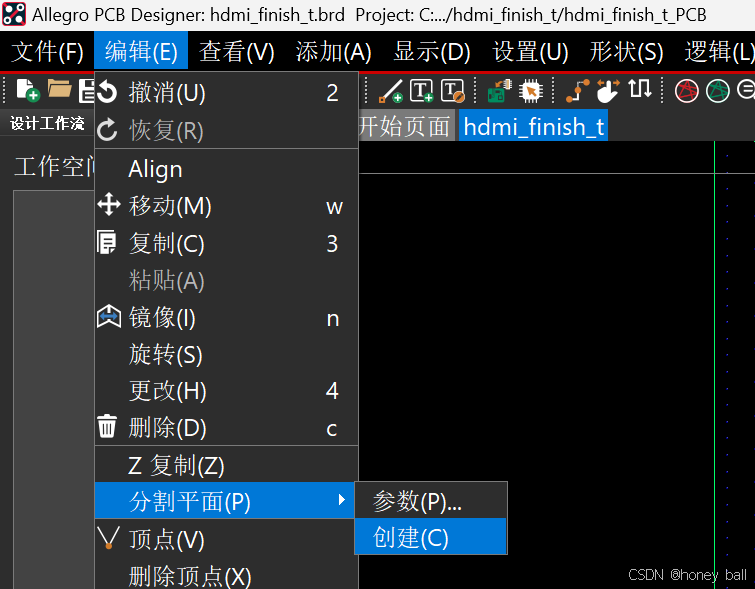Click the open folder icon
Screen dimensions: 755x589
(x=59, y=89)
